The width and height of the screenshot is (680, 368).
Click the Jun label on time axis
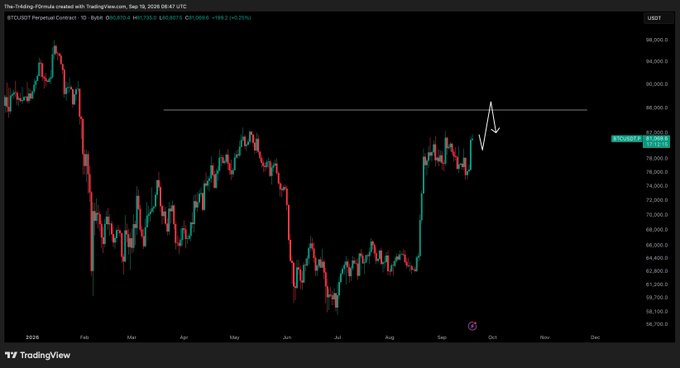(x=287, y=337)
